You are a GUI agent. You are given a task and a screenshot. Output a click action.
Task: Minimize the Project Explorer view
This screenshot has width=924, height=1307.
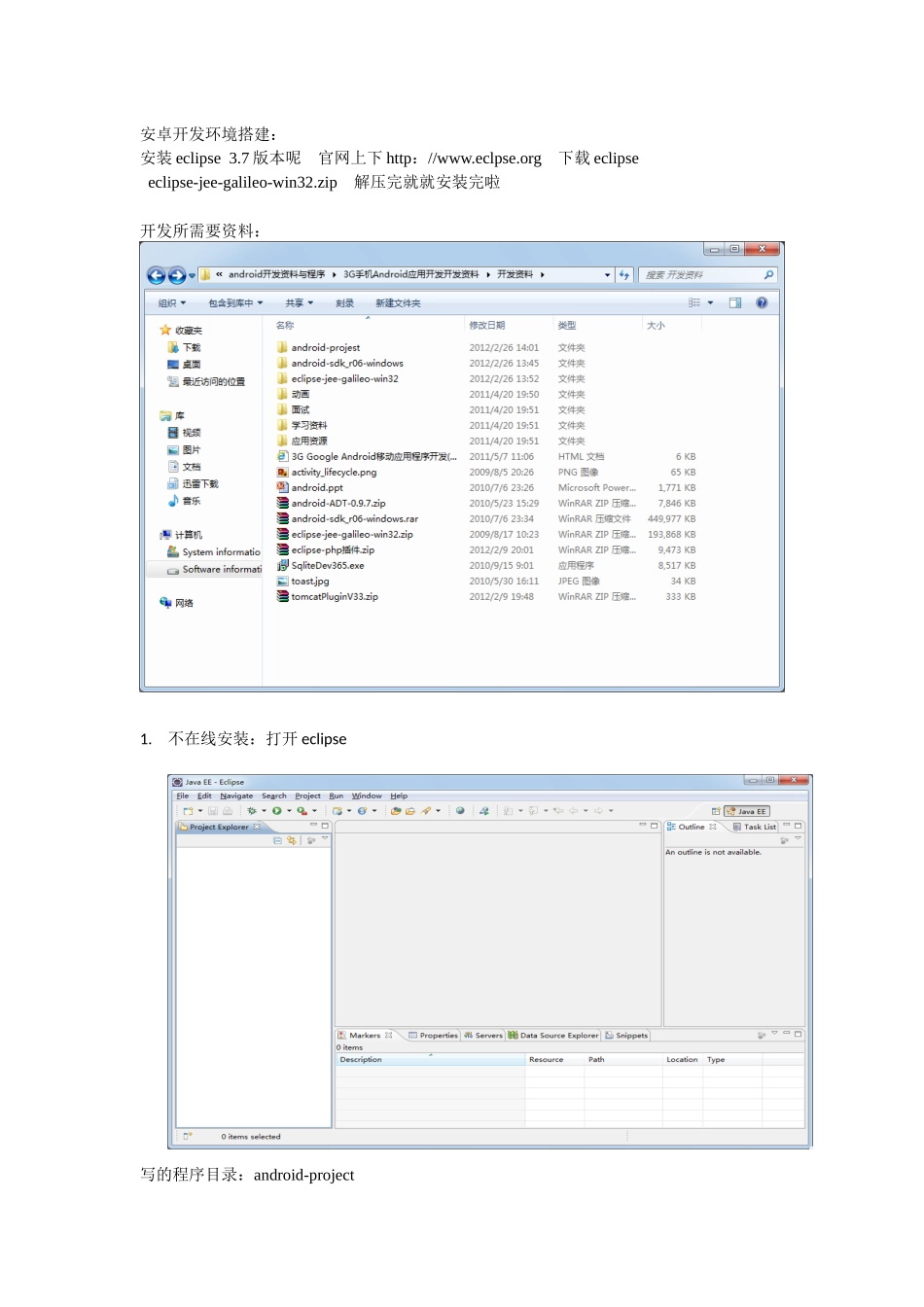coord(313,826)
